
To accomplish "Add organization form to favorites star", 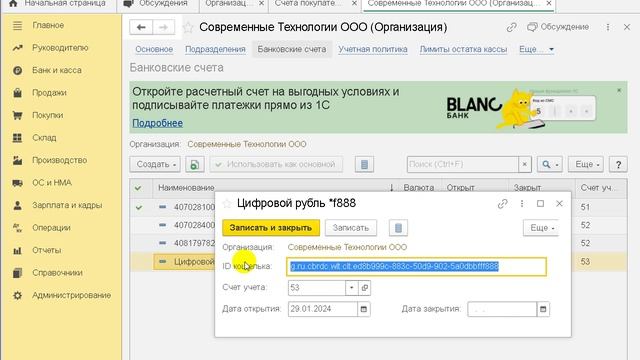I will coord(188,27).
